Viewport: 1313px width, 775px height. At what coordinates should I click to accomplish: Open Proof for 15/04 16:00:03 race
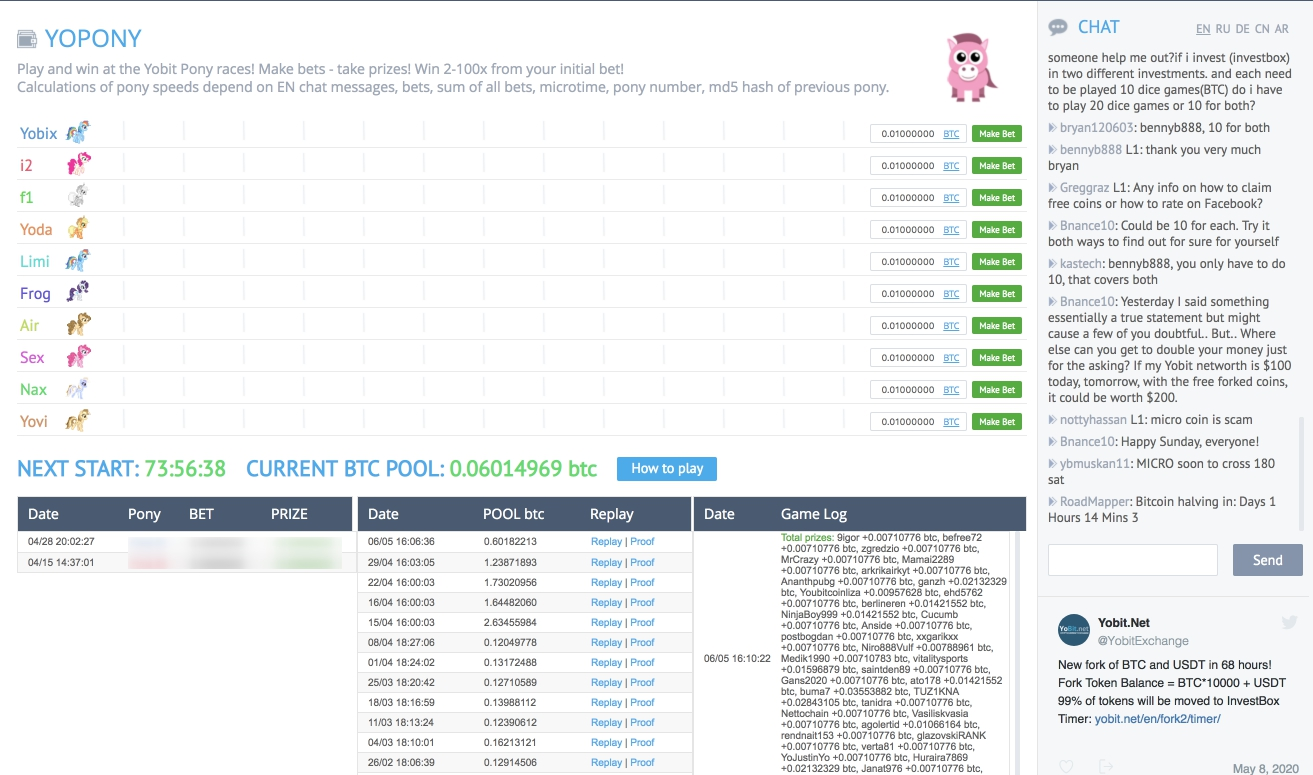[x=642, y=622]
